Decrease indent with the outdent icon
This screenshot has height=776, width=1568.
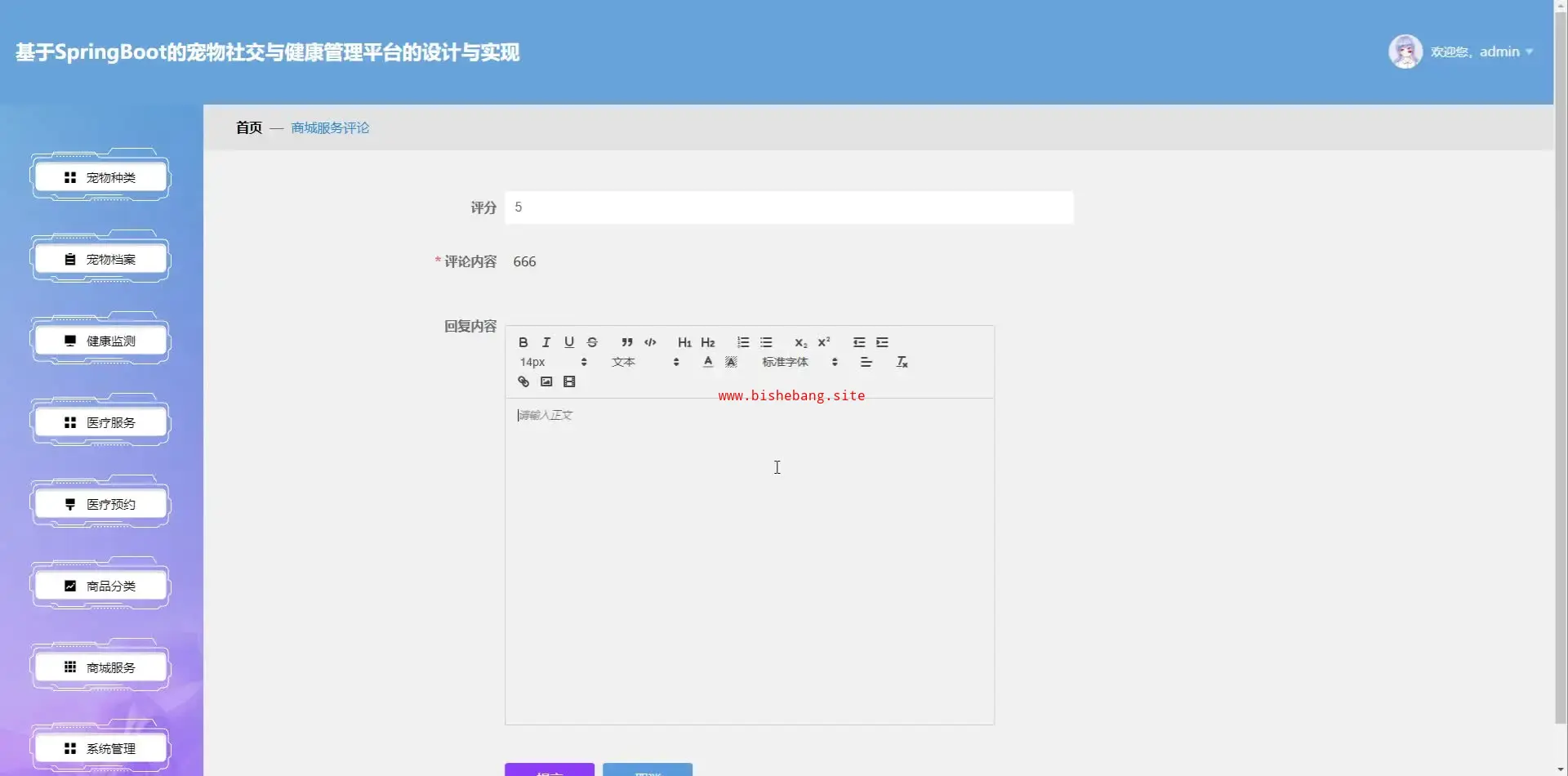859,342
